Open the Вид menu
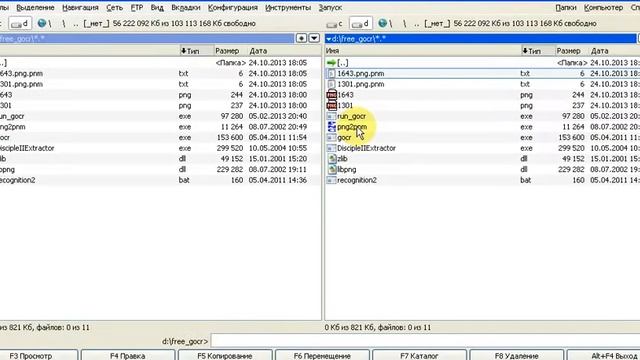 pos(157,7)
